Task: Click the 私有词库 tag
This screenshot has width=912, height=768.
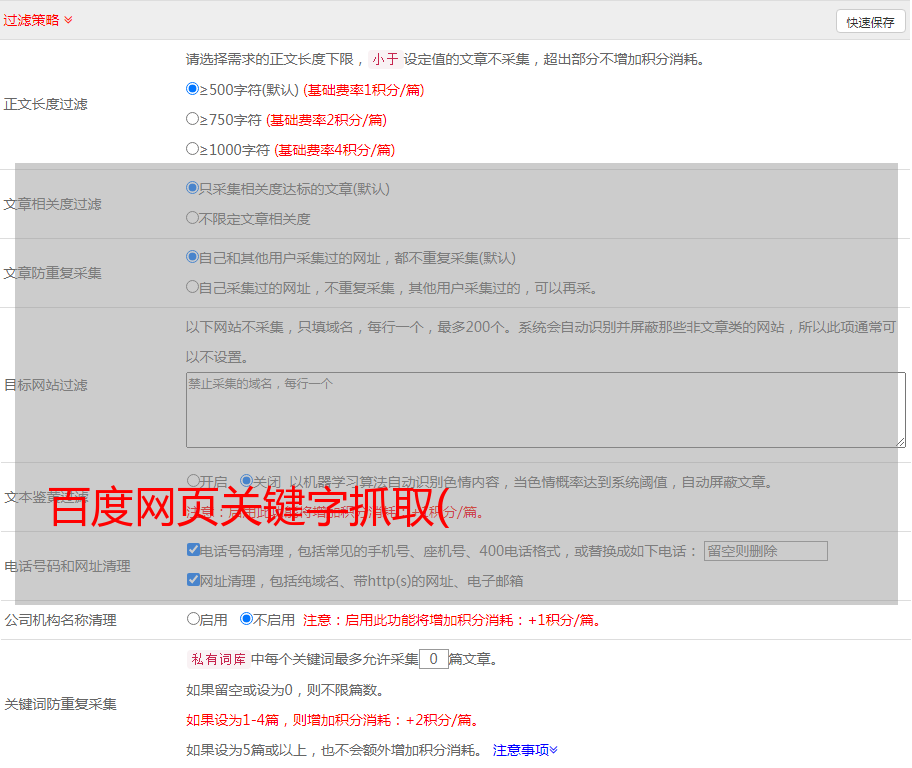Action: (219, 659)
